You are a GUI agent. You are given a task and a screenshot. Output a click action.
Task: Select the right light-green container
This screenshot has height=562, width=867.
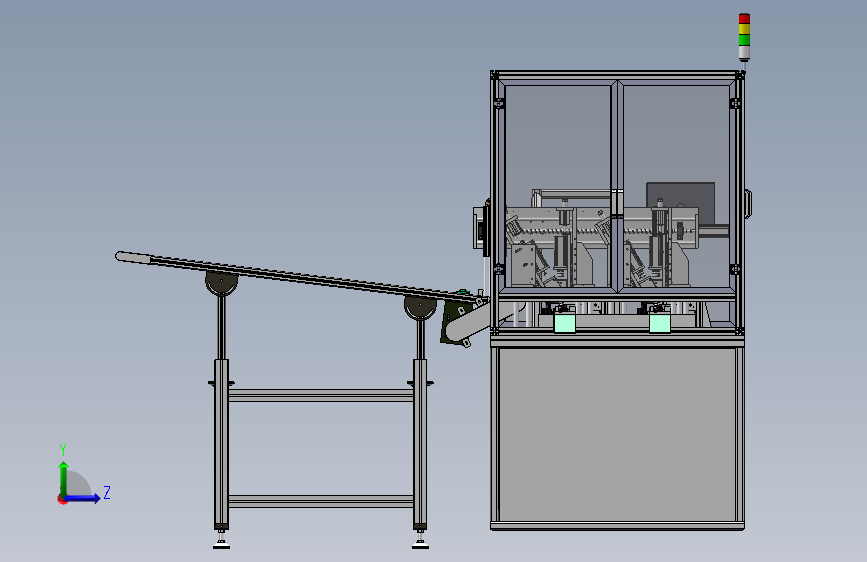(660, 322)
